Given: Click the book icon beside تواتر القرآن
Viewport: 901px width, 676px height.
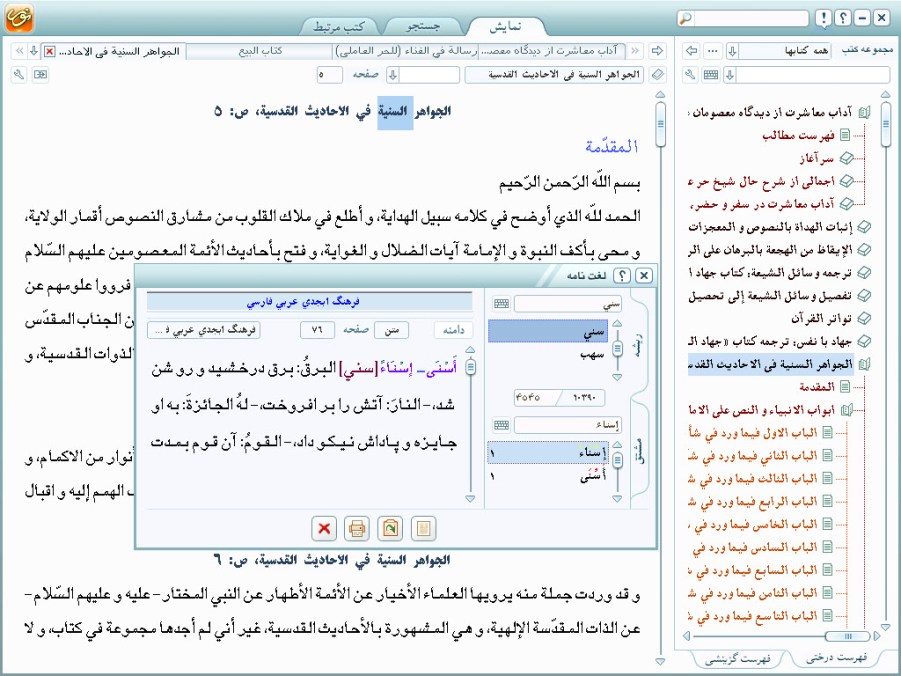Looking at the screenshot, I should [x=864, y=319].
